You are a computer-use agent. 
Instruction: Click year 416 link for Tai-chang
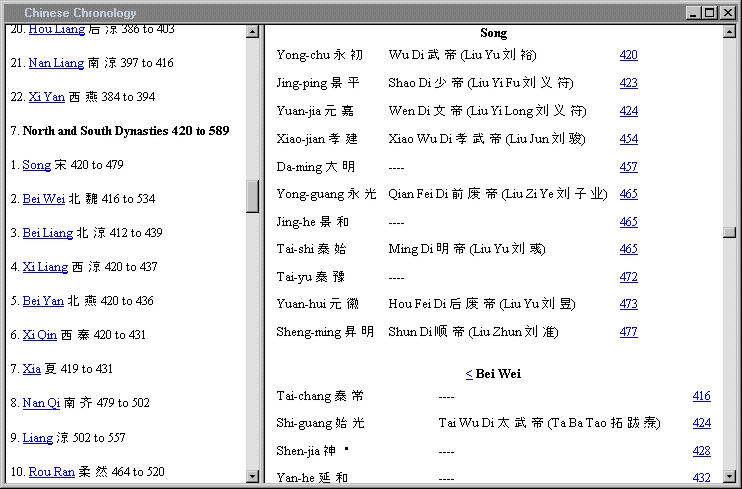click(x=701, y=396)
